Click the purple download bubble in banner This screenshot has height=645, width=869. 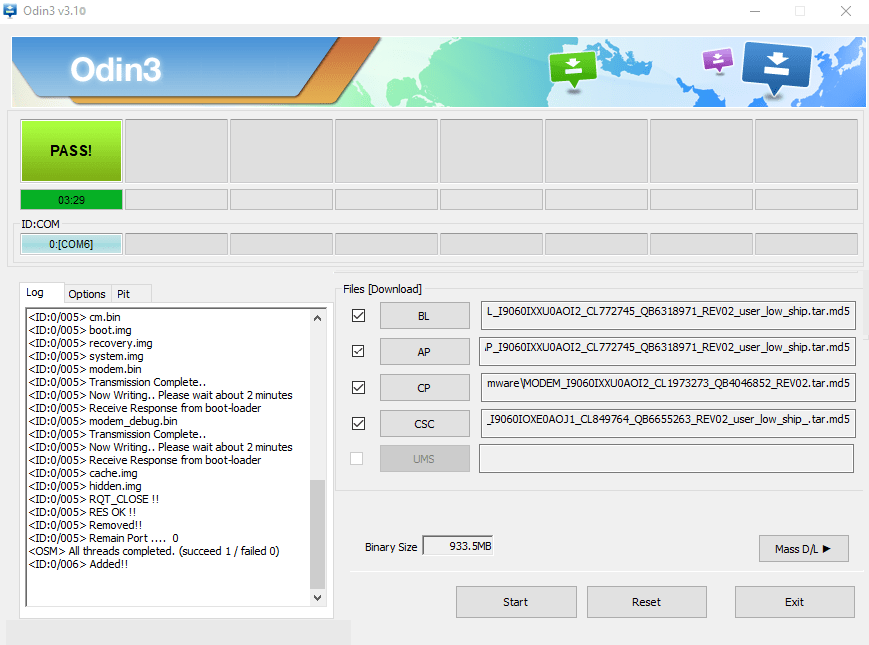click(x=718, y=60)
